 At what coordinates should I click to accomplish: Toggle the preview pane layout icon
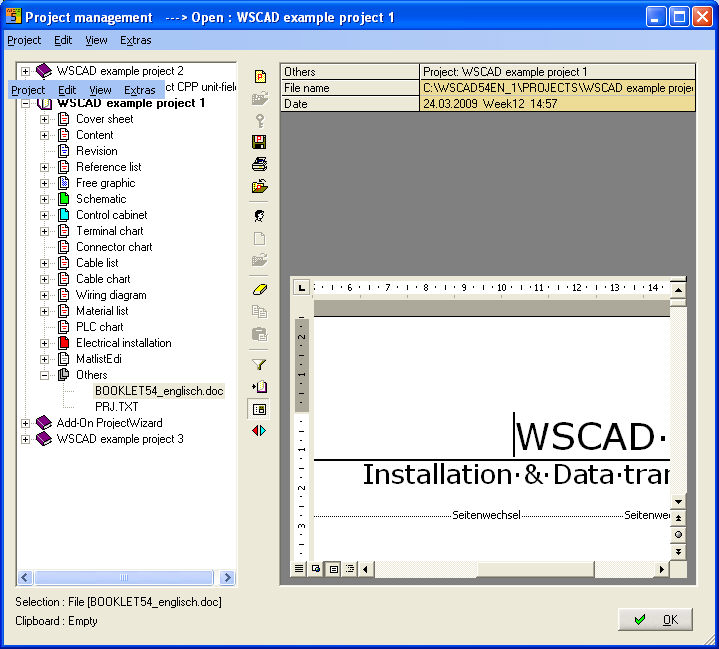(x=259, y=409)
